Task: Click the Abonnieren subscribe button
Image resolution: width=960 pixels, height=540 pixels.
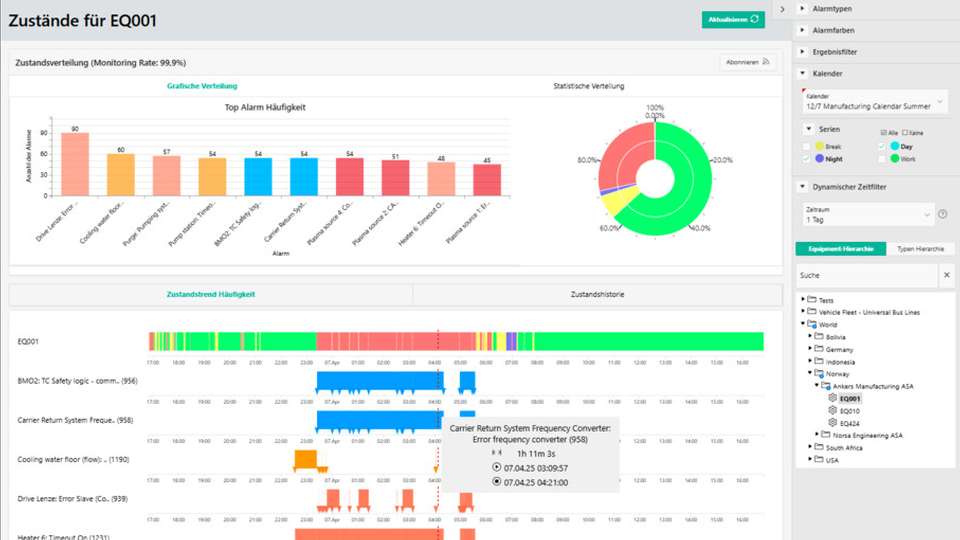Action: click(747, 62)
